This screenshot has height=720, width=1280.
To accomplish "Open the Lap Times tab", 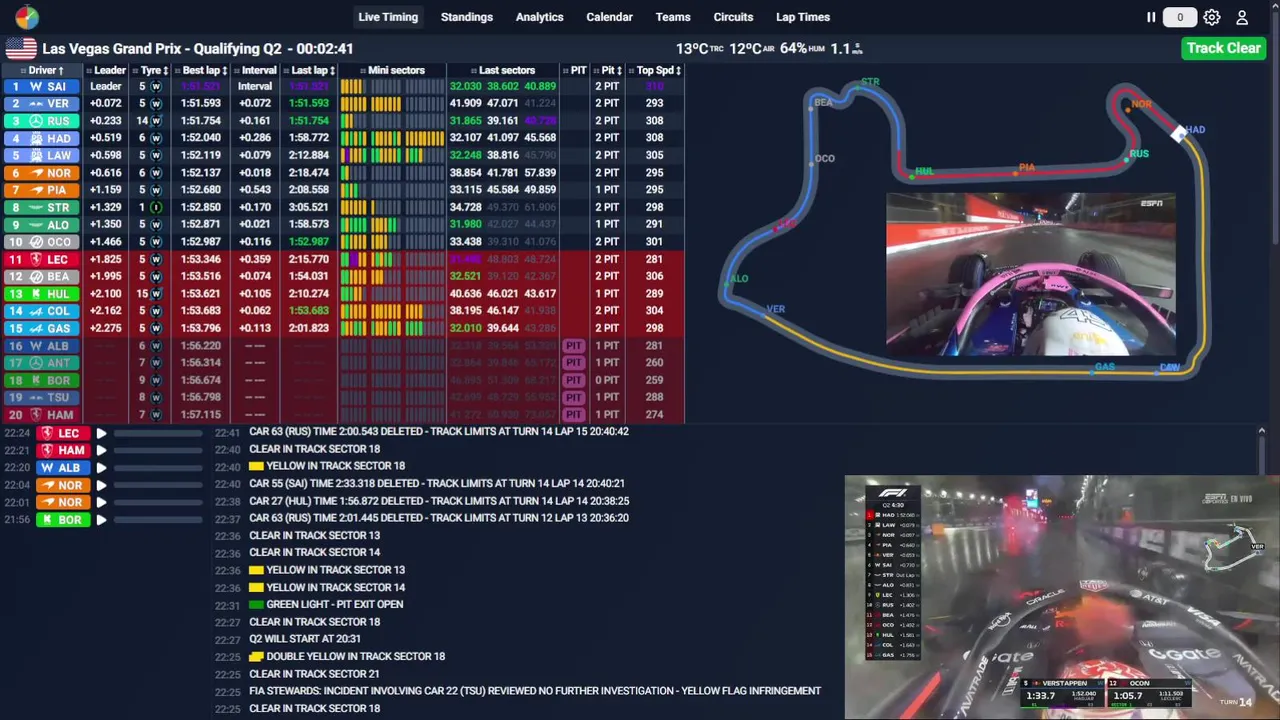I will pos(803,17).
